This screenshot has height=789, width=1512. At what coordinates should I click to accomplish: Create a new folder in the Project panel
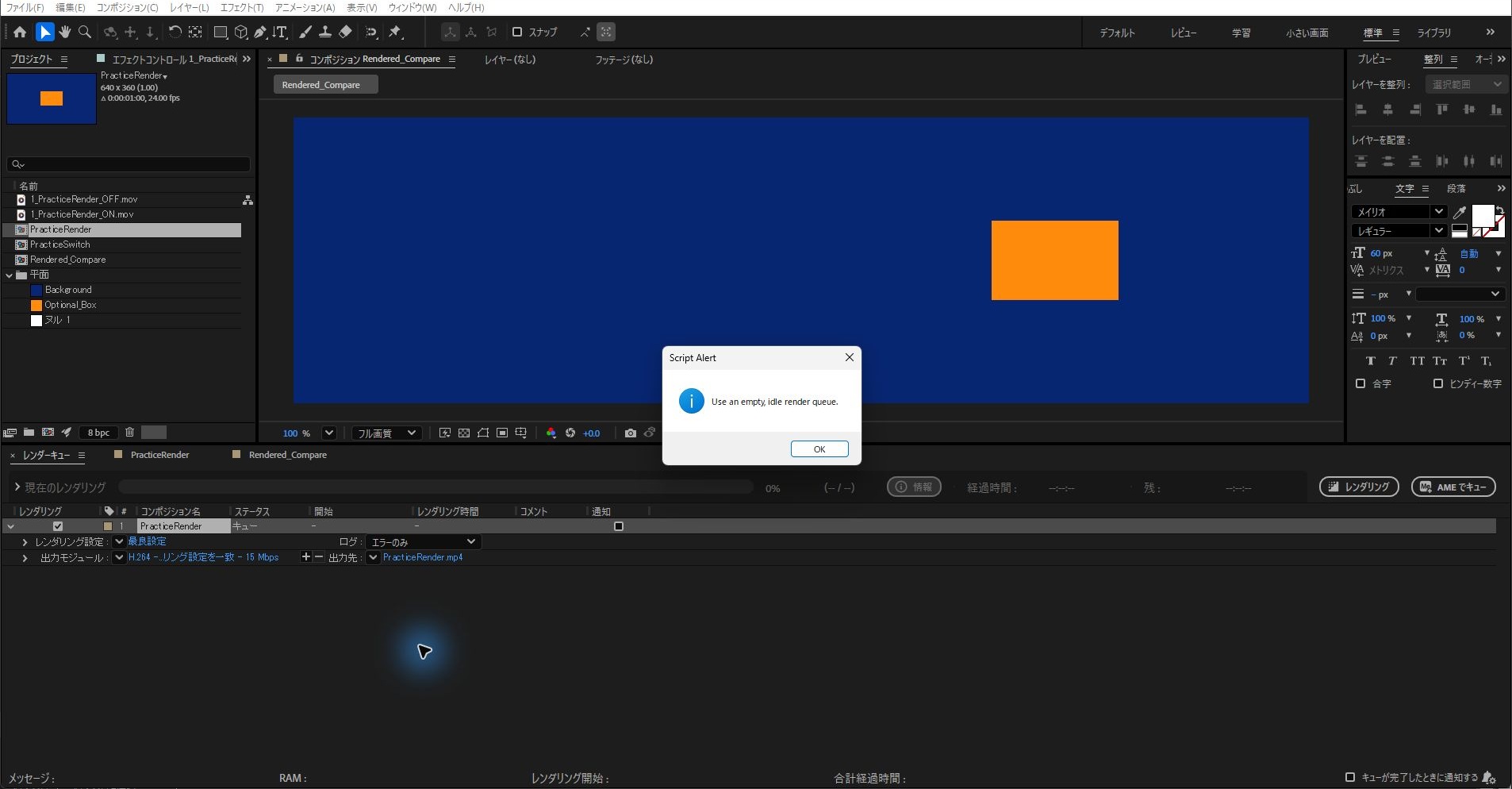(29, 433)
